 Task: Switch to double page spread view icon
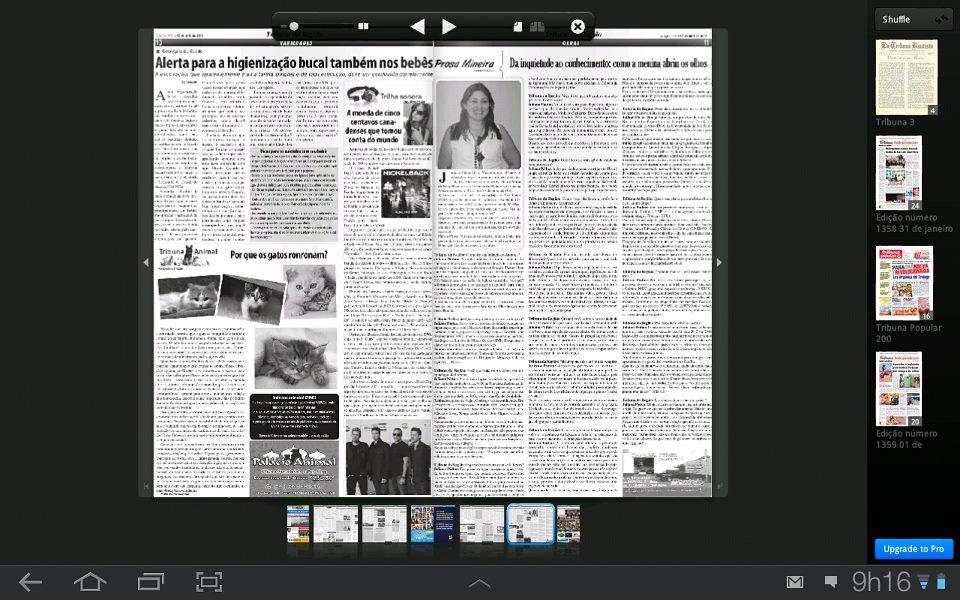tap(538, 27)
